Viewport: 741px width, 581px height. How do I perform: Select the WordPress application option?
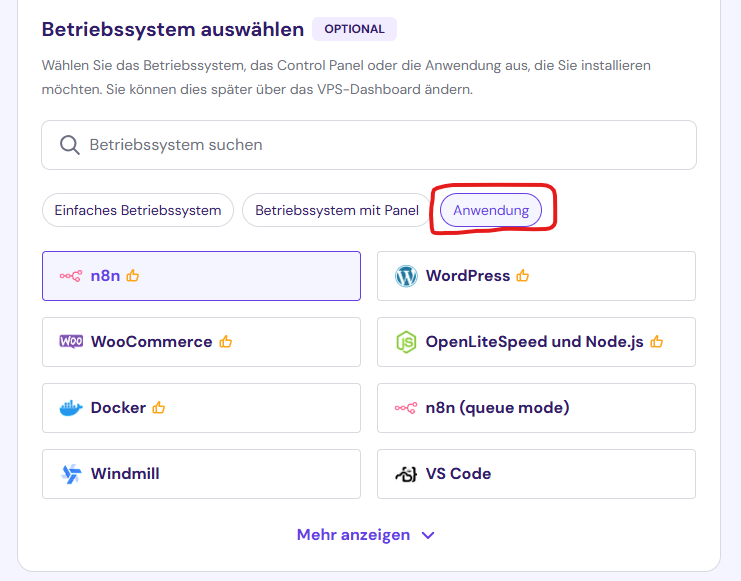[535, 276]
